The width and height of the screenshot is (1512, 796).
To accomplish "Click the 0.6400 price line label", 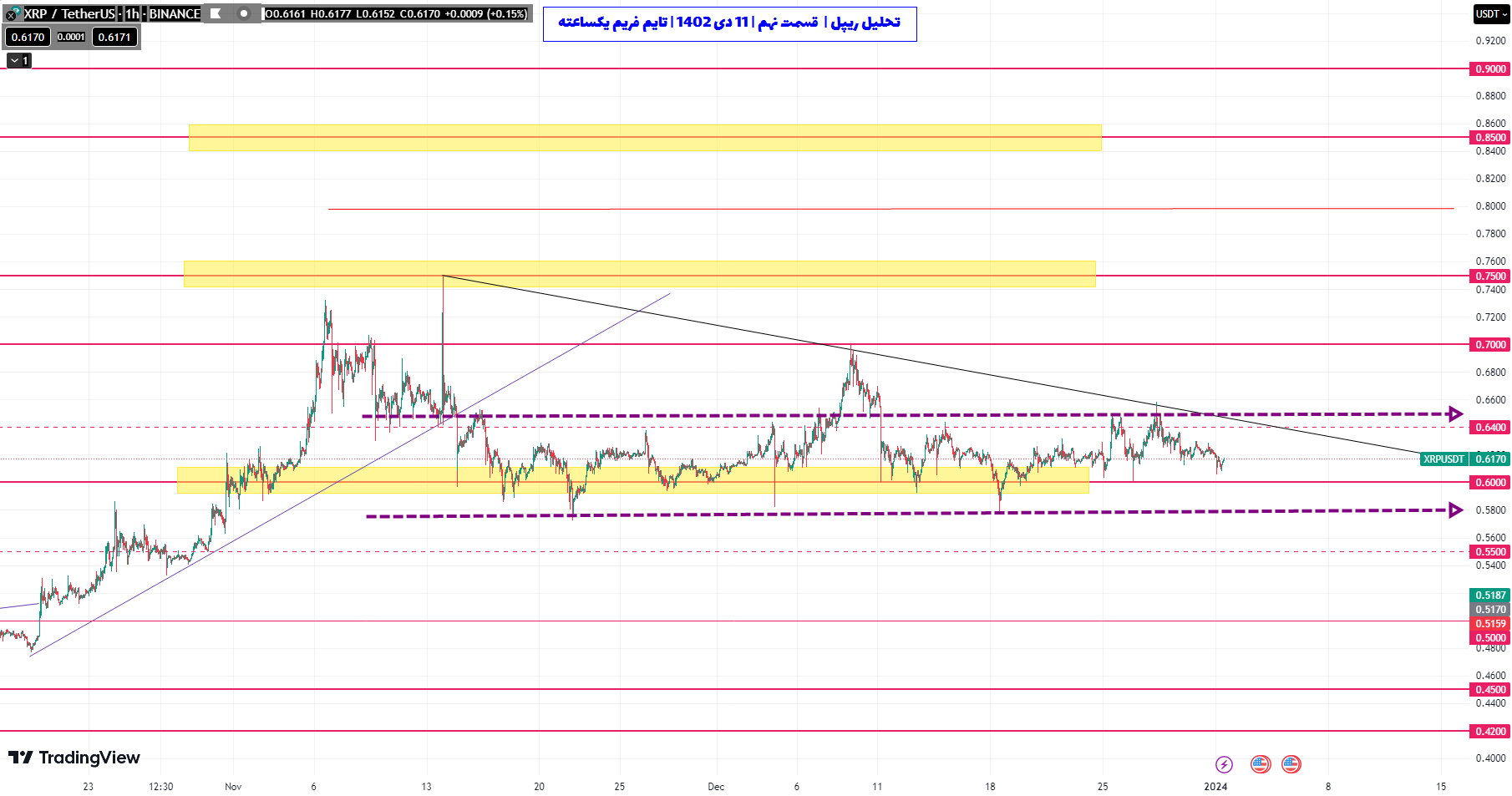I will 1490,427.
